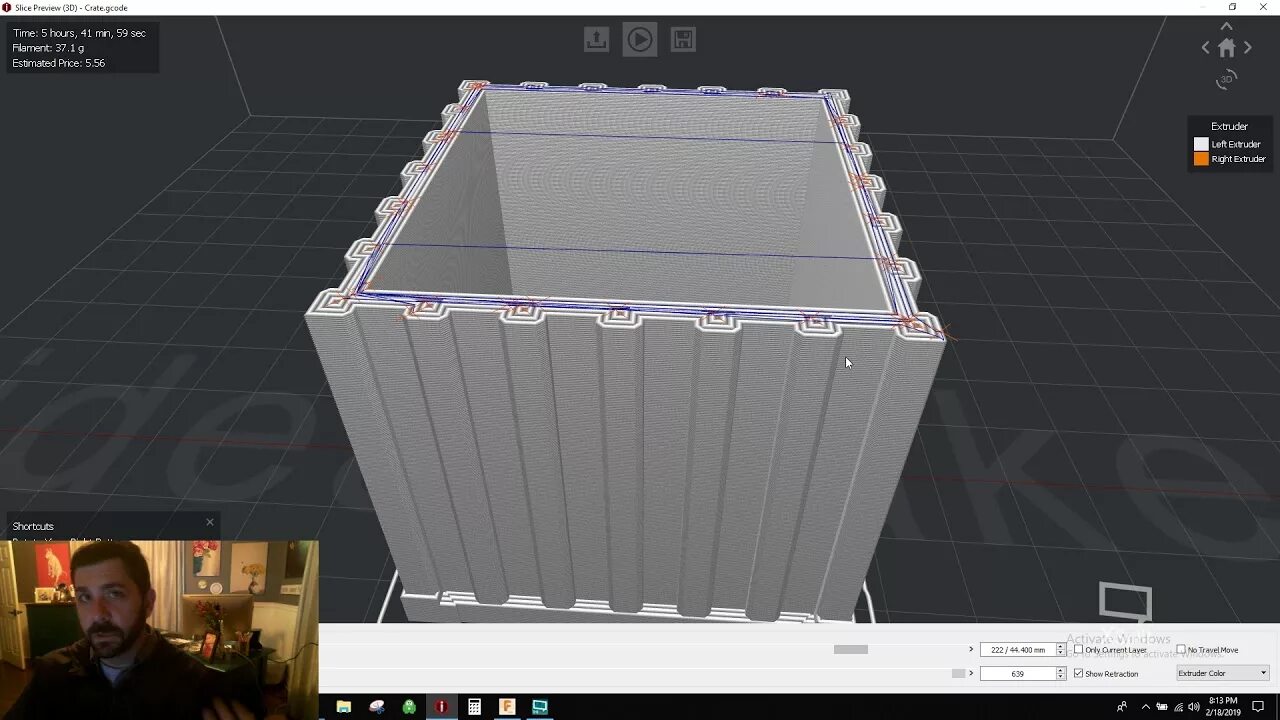
Task: Rotate view right with the right arrow
Action: pyautogui.click(x=1247, y=47)
